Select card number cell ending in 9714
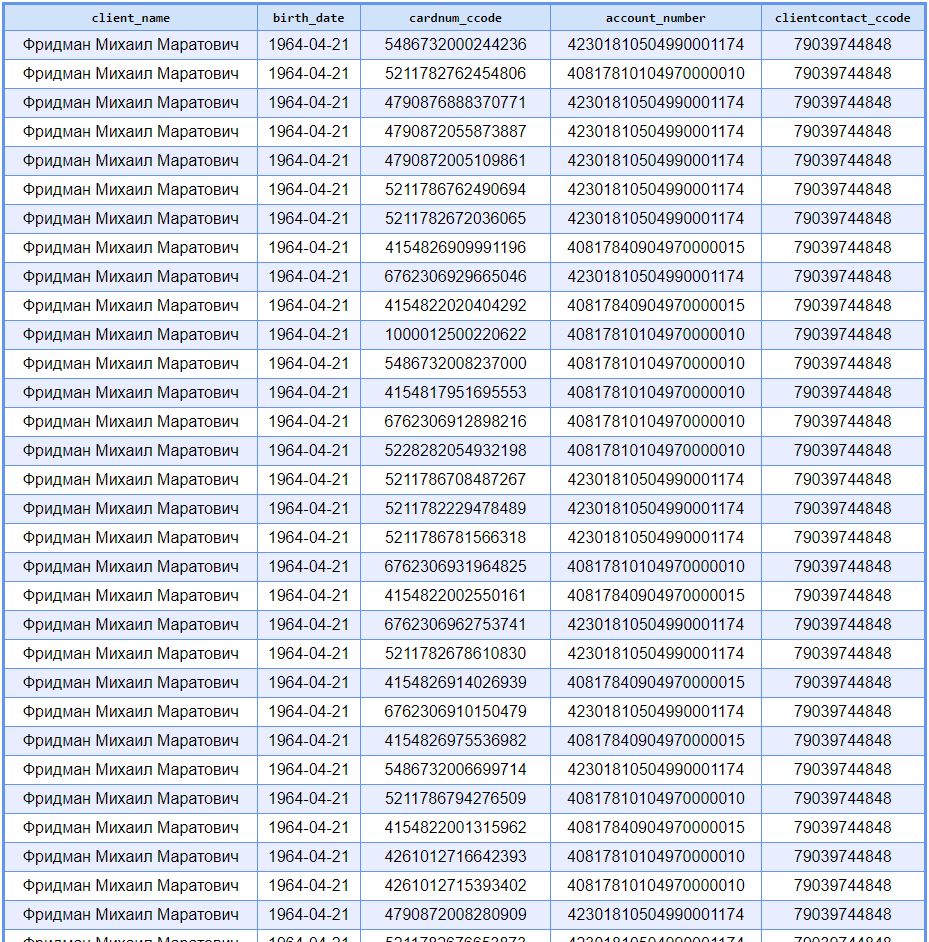Viewport: 929px width, 942px height. click(x=455, y=770)
